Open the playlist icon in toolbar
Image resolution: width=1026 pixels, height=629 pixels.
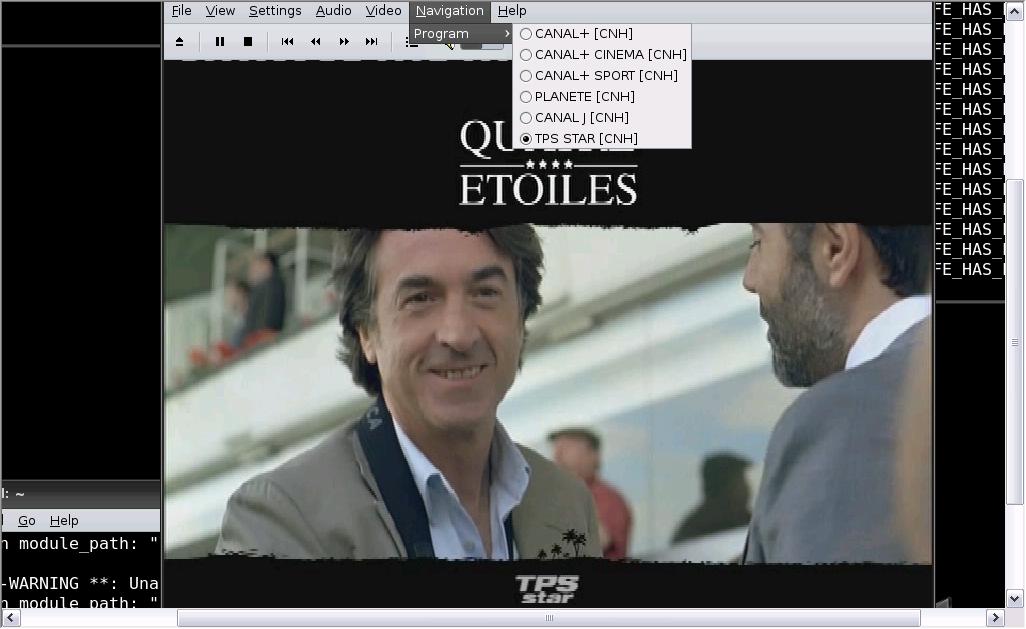point(410,43)
